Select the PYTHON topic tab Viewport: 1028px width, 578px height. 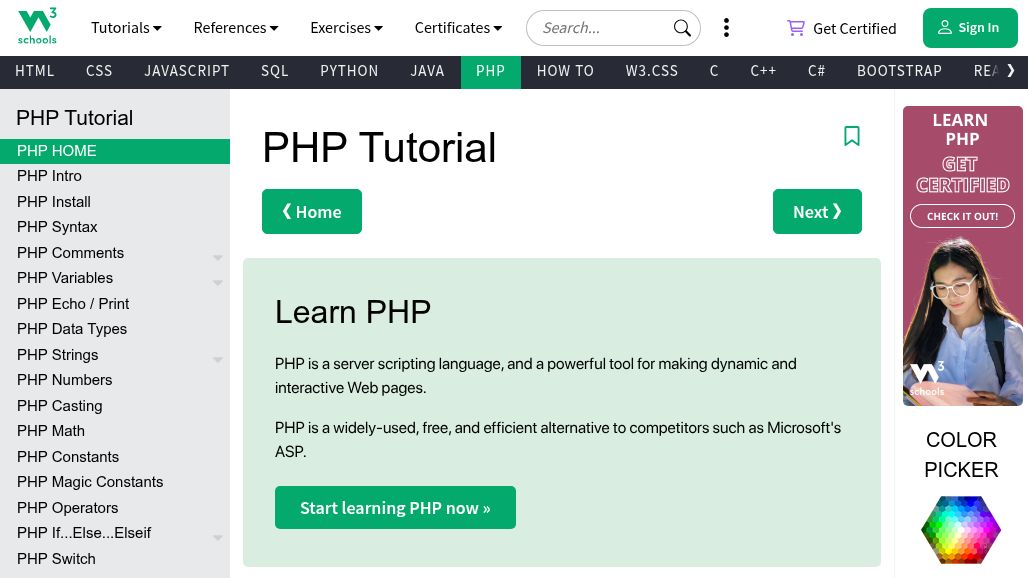click(x=349, y=71)
